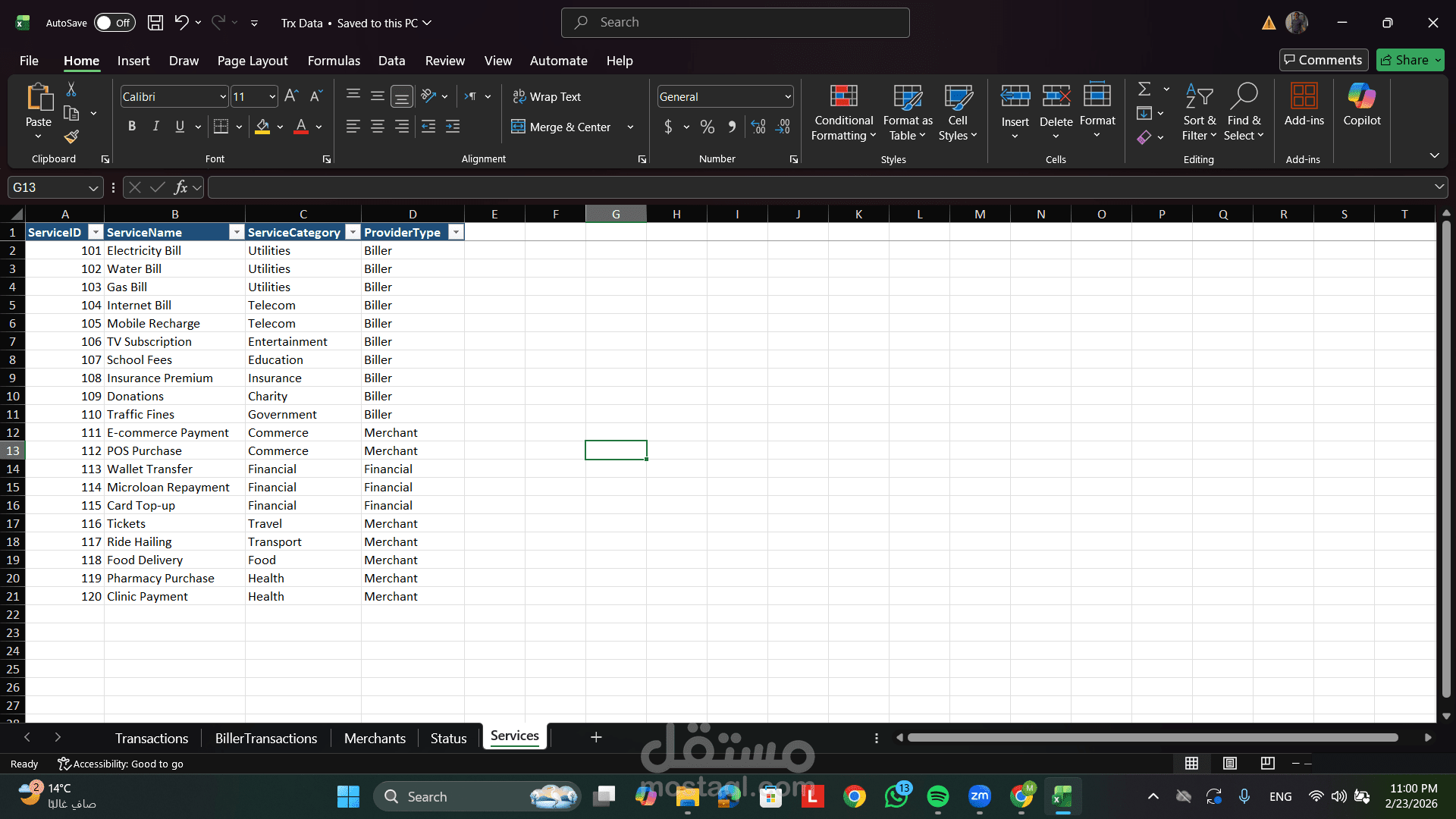Click into the Name Box field

45,187
